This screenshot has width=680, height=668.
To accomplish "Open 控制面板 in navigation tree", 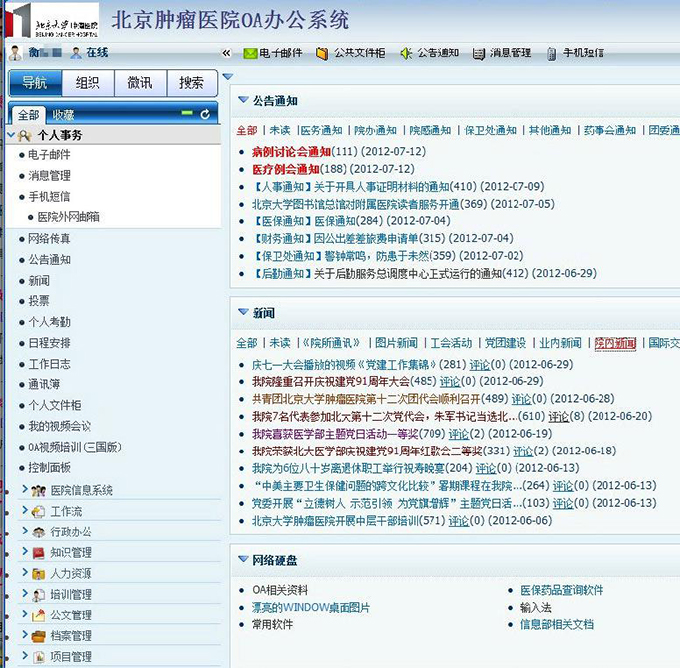I will point(49,468).
